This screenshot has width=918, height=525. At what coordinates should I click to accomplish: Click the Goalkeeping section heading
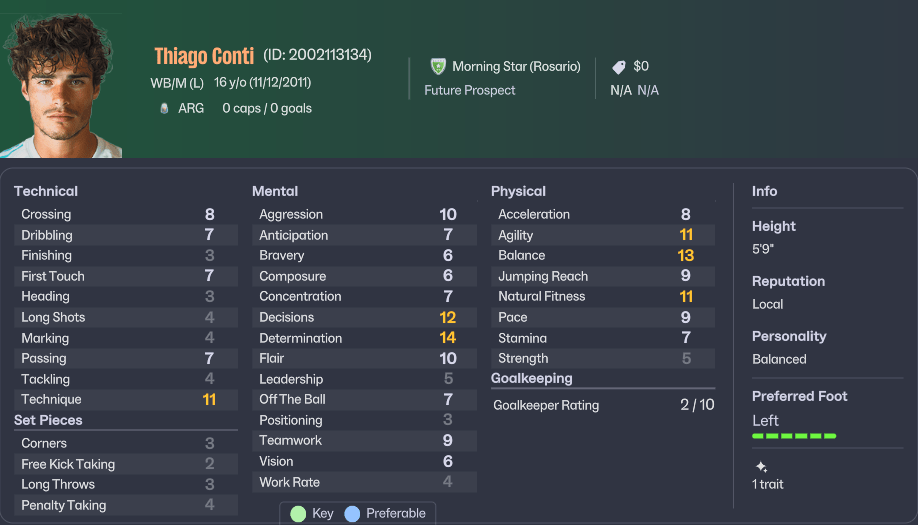(531, 378)
